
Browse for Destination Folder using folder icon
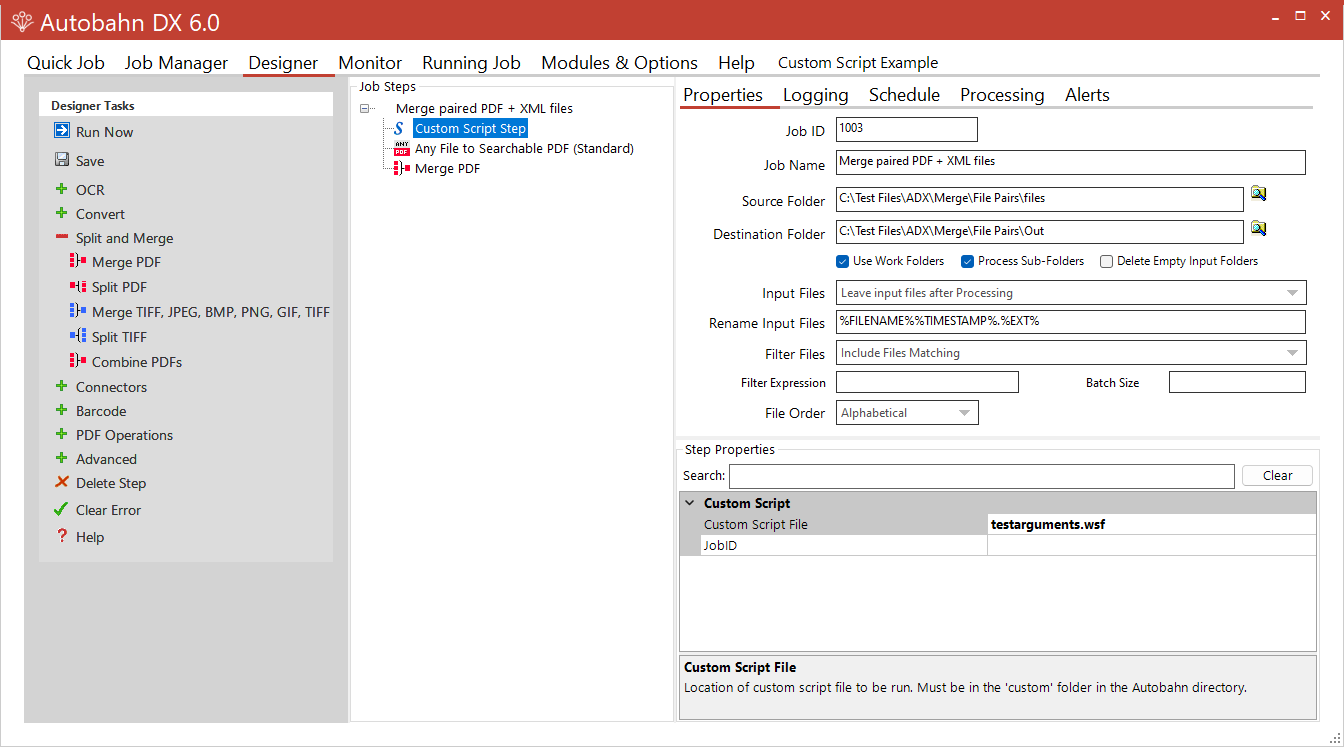point(1258,229)
